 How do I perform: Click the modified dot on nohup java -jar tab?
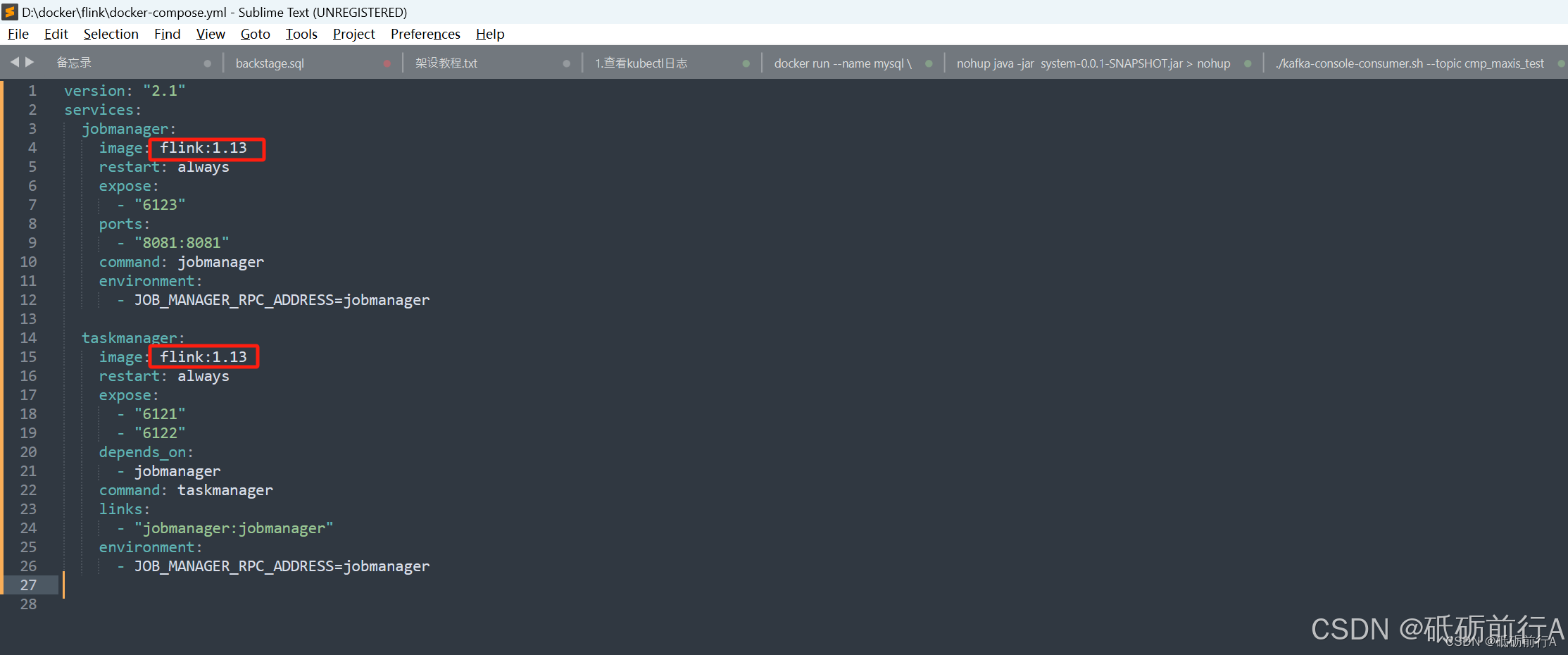(x=1248, y=63)
